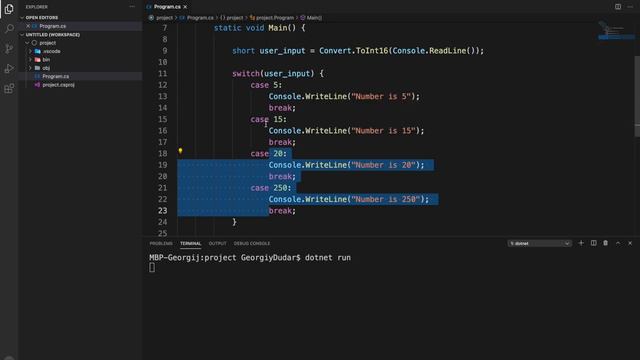
Task: Close the terminal panel
Action: [x=630, y=243]
